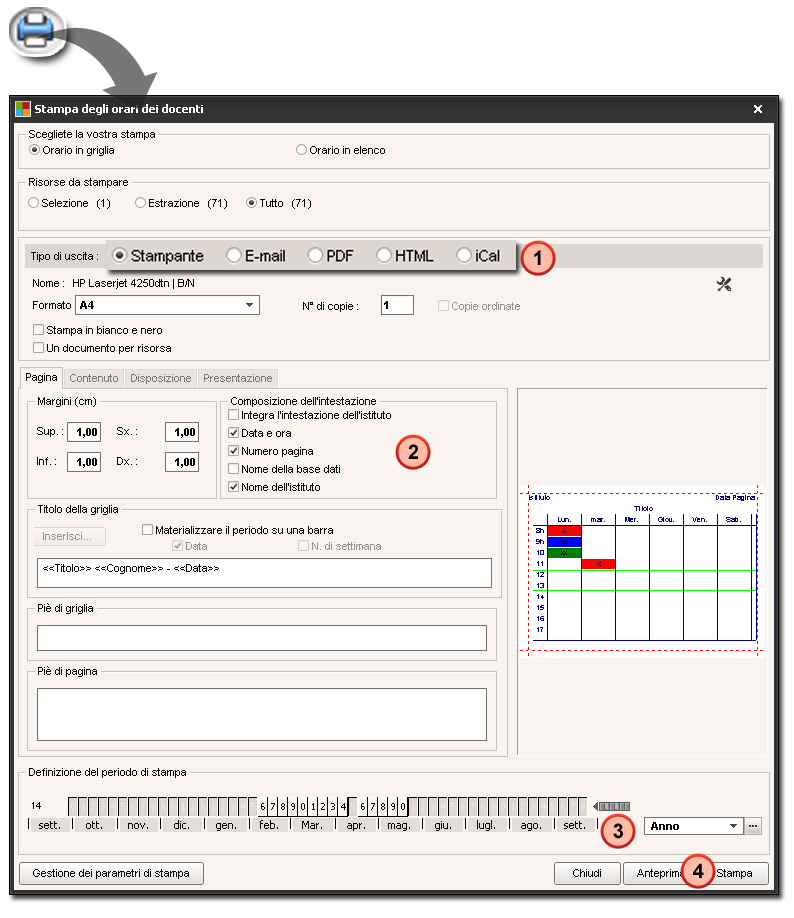This screenshot has width=794, height=918.
Task: Click the Piè di pagina text area
Action: click(x=262, y=715)
